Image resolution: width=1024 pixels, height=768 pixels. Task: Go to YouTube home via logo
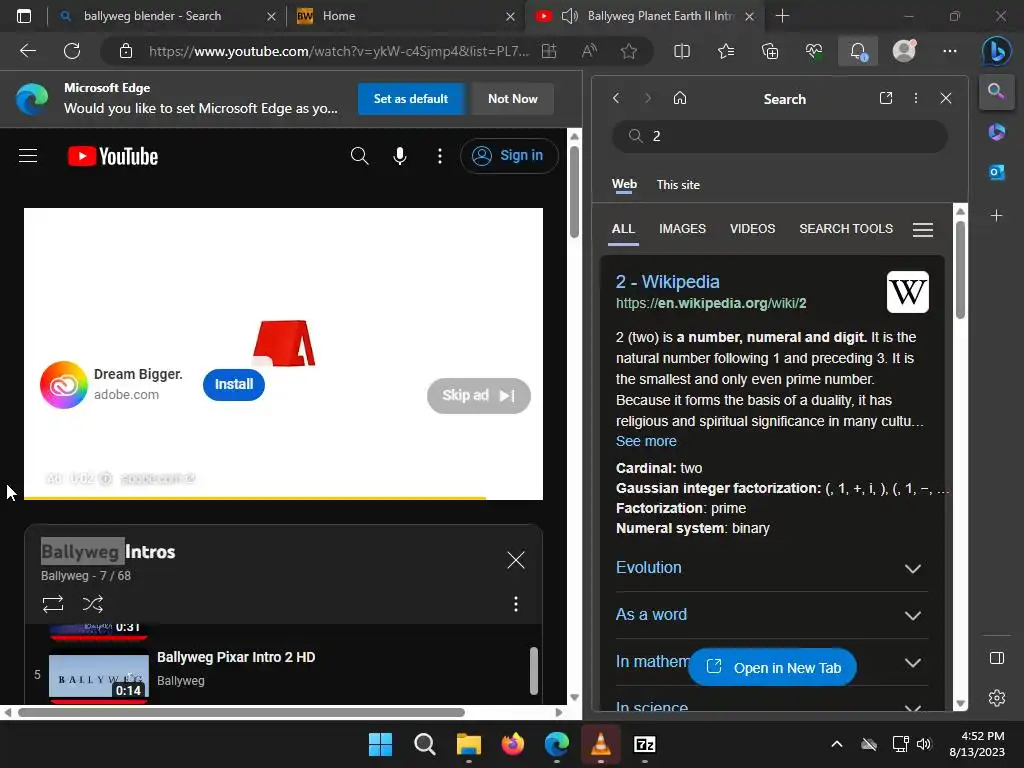point(113,156)
